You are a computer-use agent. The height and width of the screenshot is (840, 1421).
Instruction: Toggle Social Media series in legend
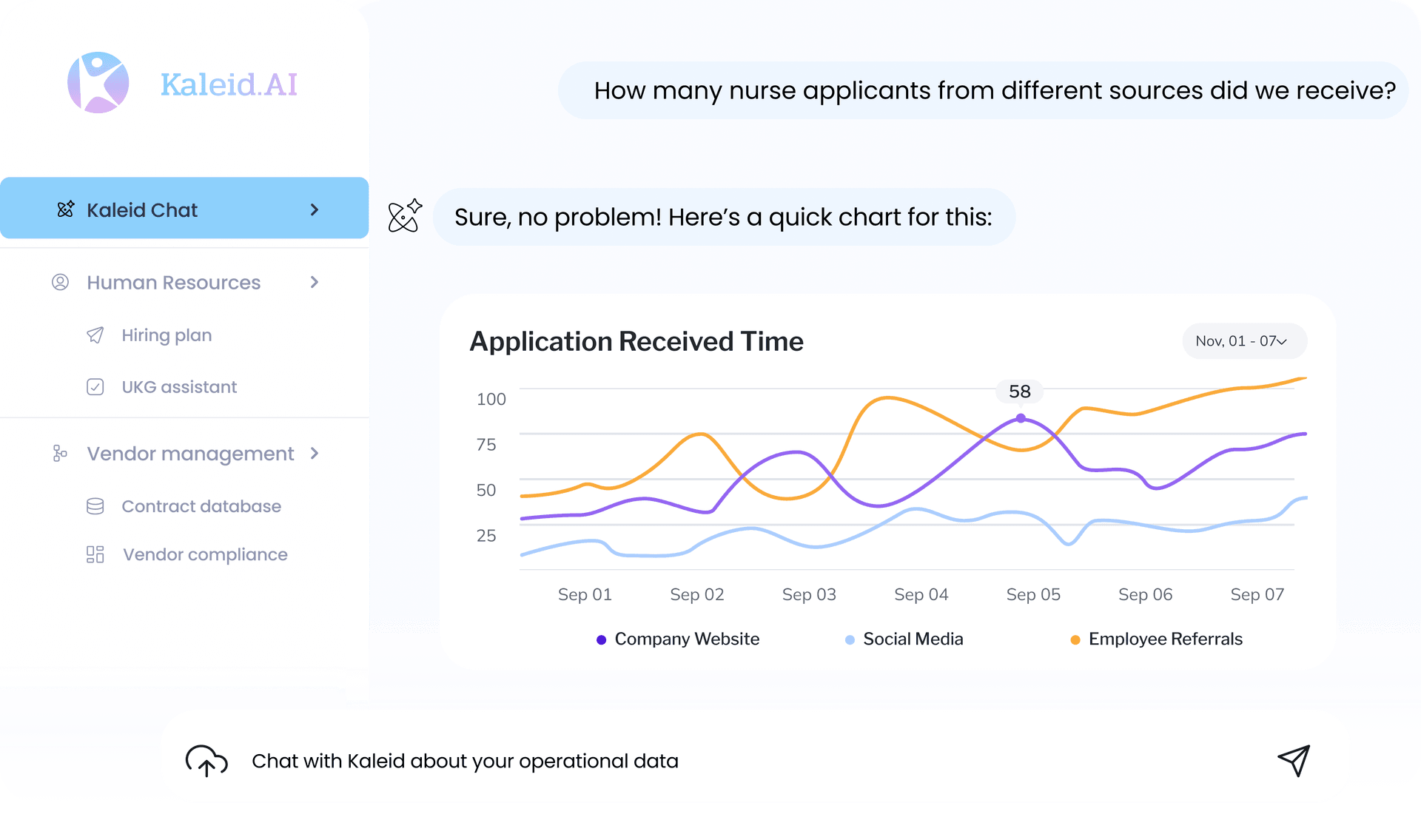coord(913,639)
